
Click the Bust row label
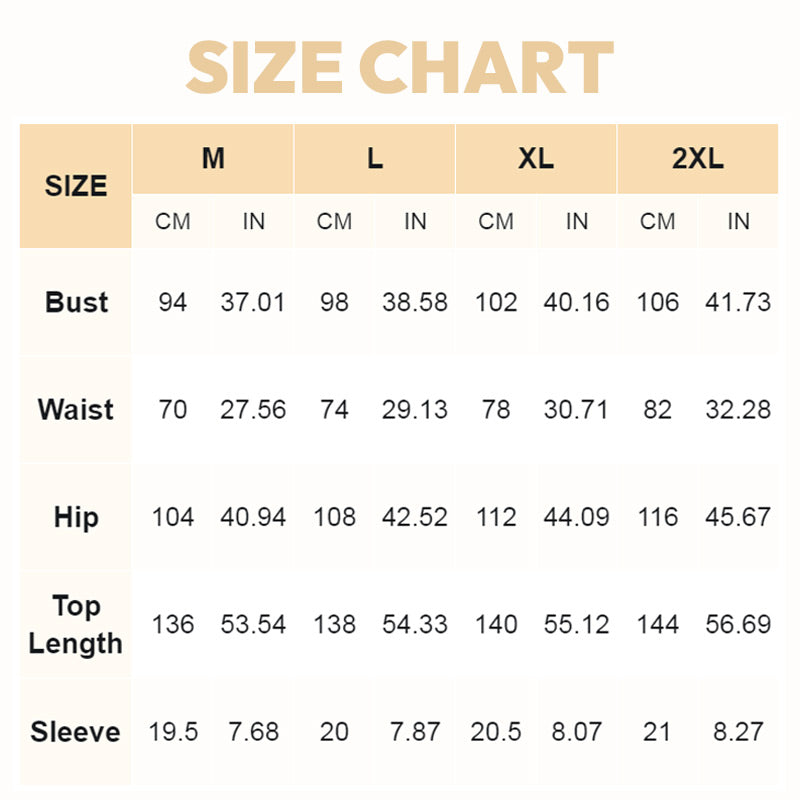point(76,302)
